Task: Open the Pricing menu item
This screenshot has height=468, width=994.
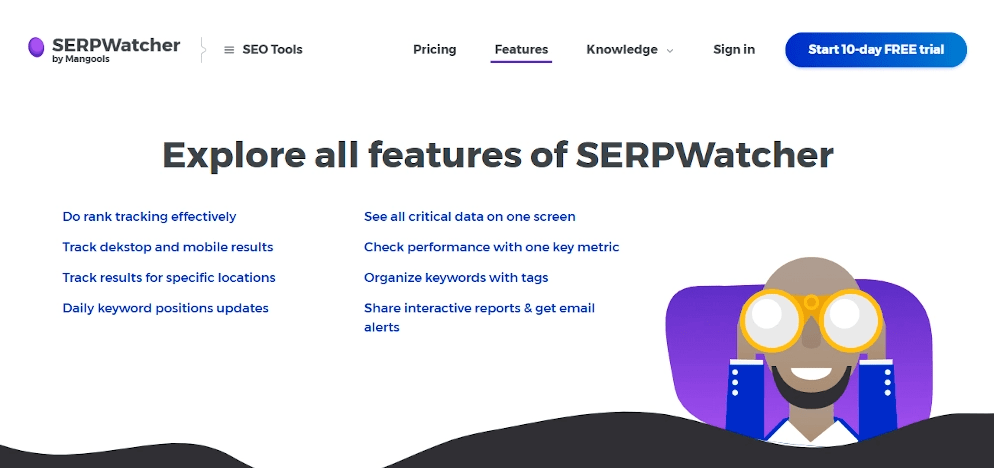Action: (x=434, y=49)
